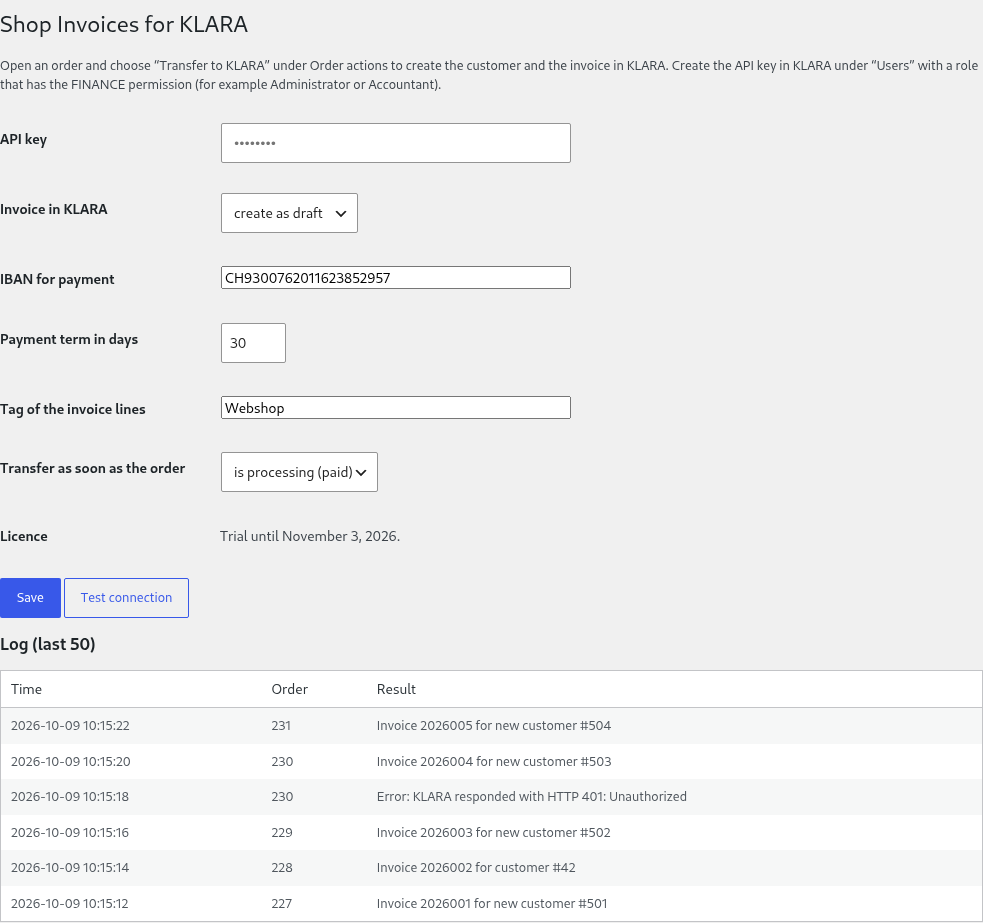
Task: Select 'Invoice 2026002 for customer #42'
Action: [x=476, y=867]
